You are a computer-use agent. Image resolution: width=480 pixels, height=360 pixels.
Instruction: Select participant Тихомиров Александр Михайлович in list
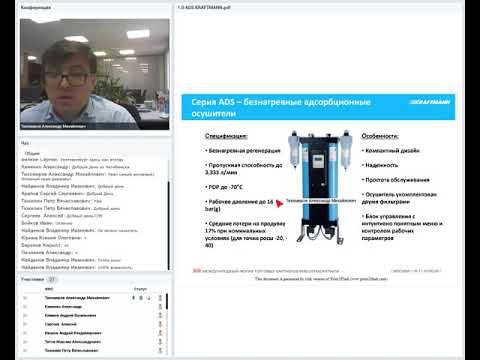[x=77, y=298]
